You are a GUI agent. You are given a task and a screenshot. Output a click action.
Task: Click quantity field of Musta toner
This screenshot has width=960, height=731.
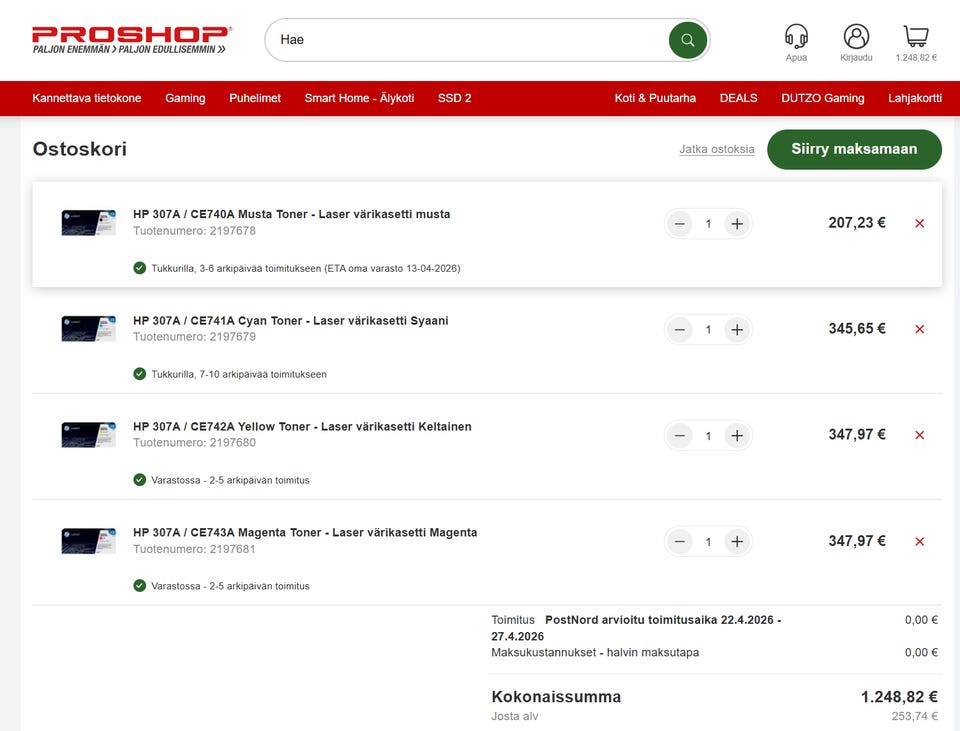pos(708,223)
